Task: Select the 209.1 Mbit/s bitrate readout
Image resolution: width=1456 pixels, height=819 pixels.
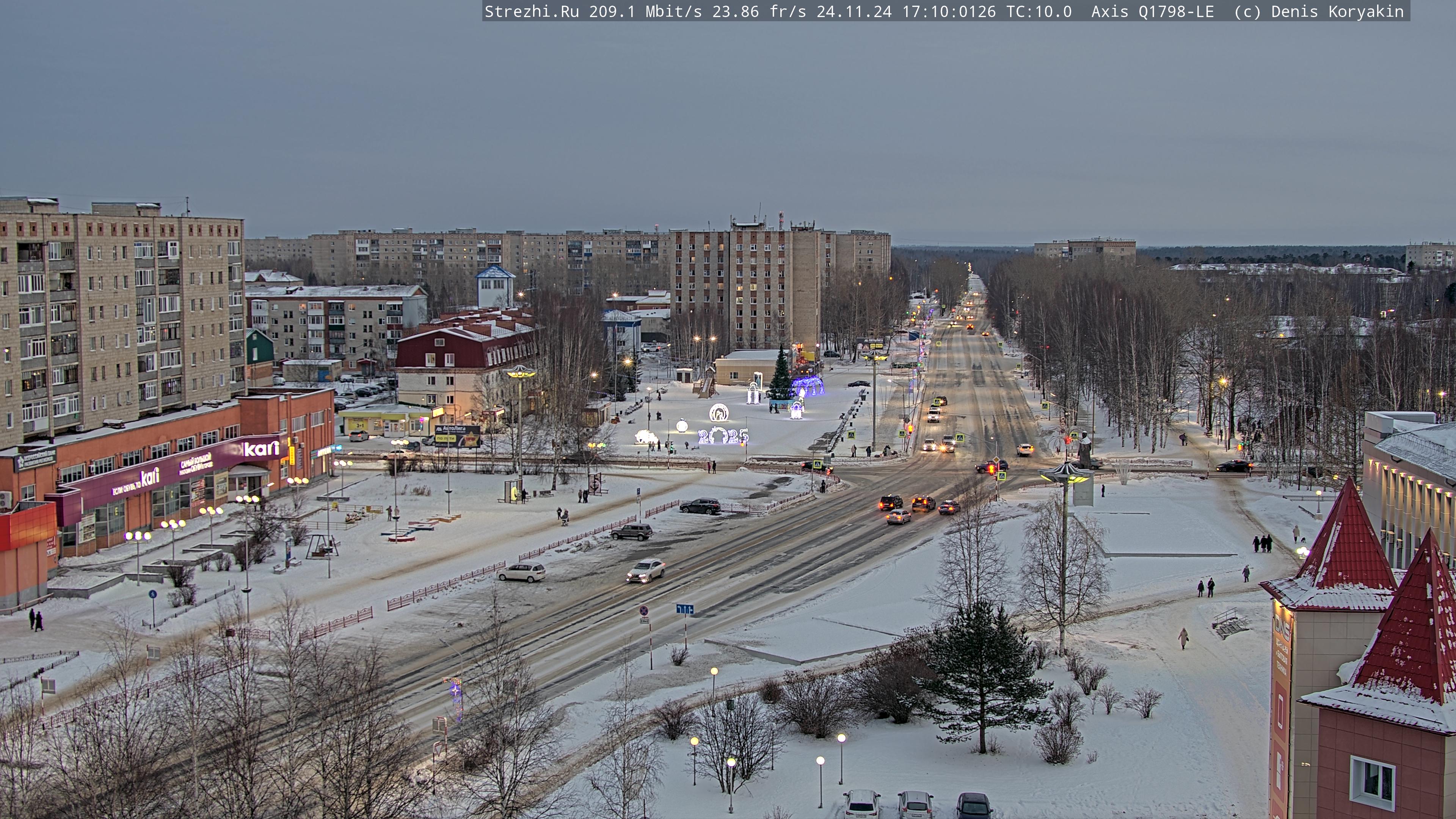Action: click(646, 12)
